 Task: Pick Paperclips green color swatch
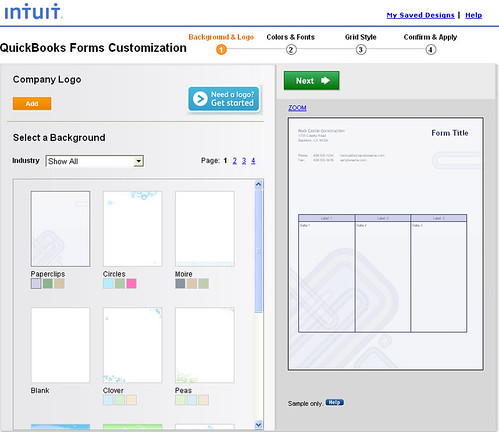point(48,284)
